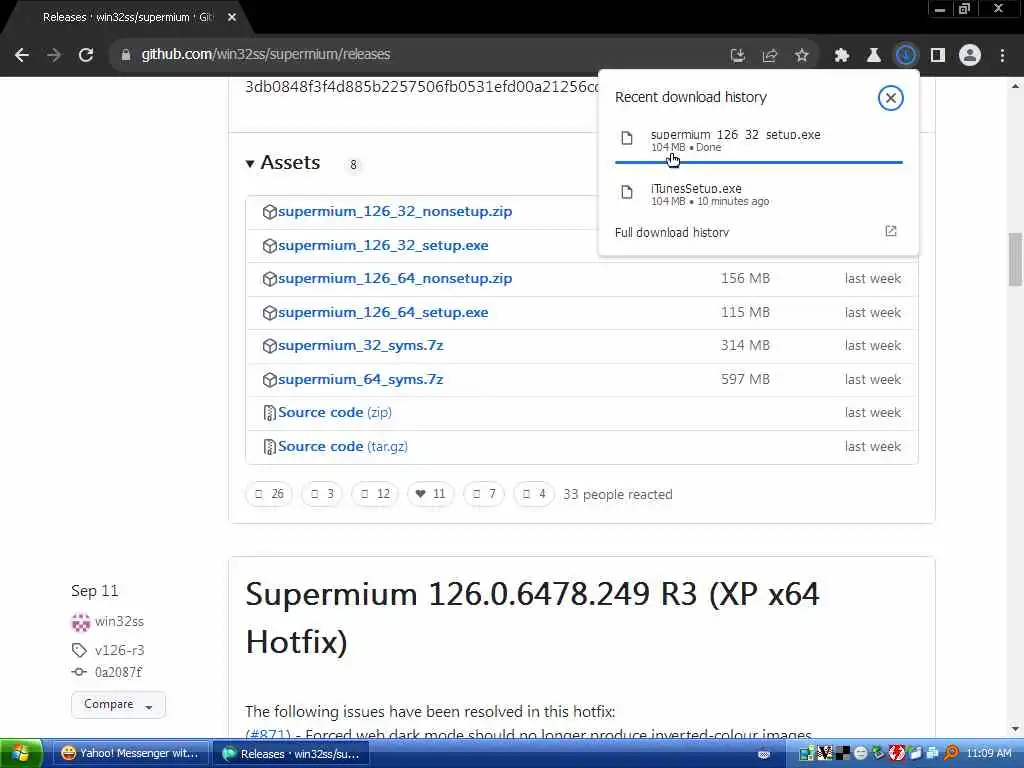1024x768 pixels.
Task: Click the 597 MB size text
Action: click(745, 379)
